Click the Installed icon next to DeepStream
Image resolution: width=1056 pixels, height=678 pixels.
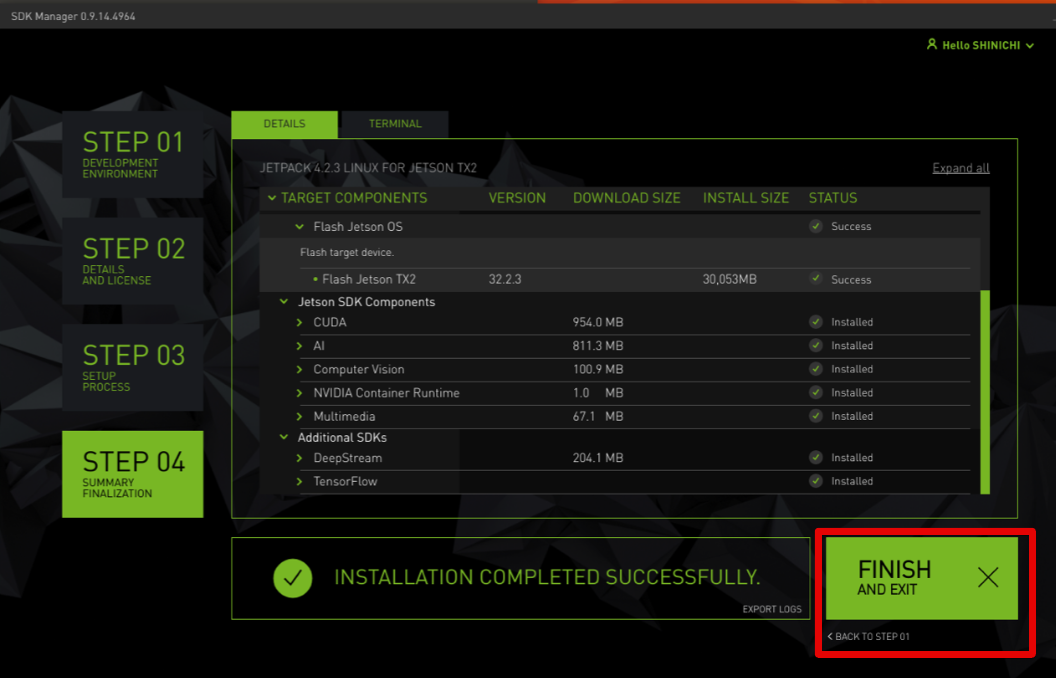tap(815, 457)
